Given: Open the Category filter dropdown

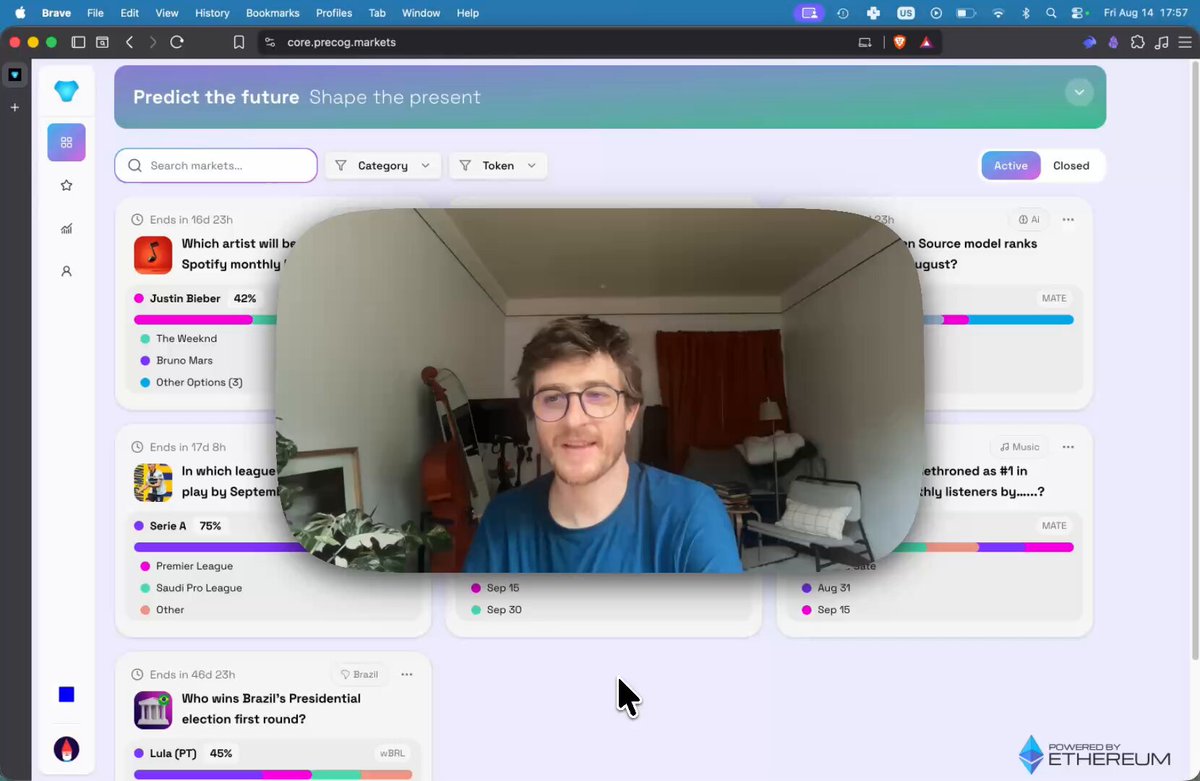Looking at the screenshot, I should [x=383, y=165].
